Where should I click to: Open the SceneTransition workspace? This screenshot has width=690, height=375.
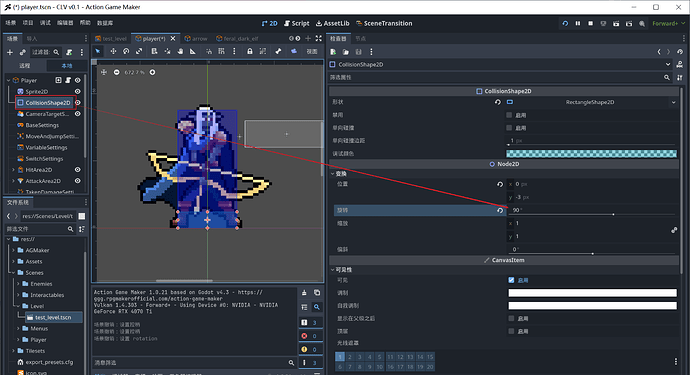pos(384,23)
